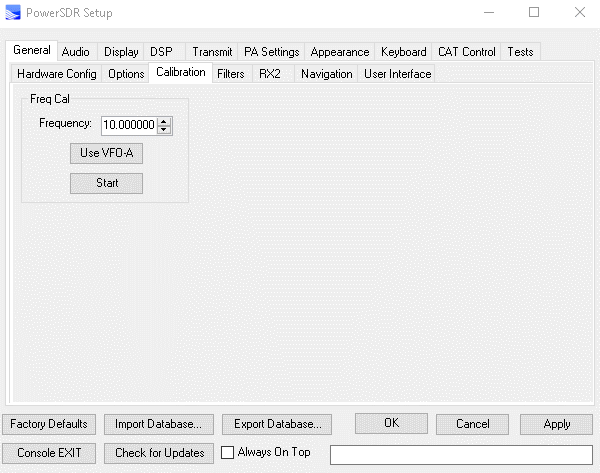Open the Hardware Config sub-tab

(57, 74)
